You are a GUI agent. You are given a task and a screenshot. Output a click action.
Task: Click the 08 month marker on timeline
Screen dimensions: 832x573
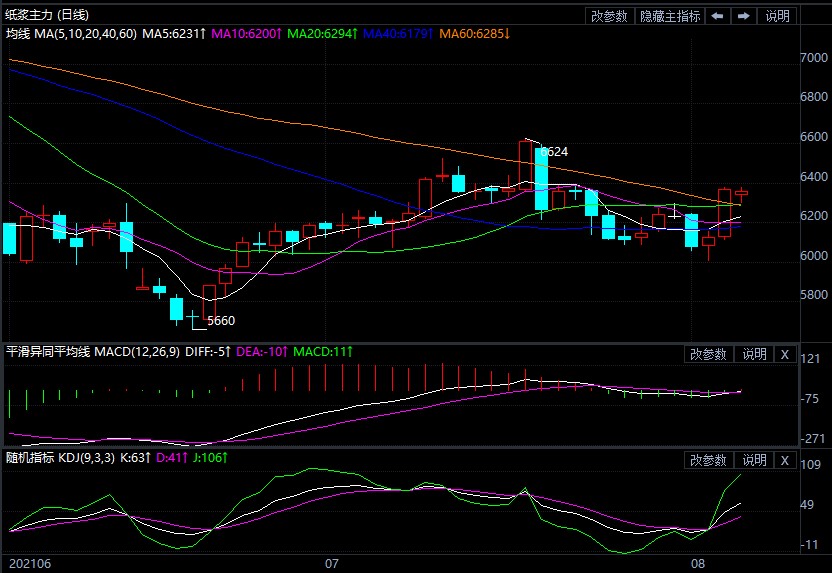click(698, 563)
